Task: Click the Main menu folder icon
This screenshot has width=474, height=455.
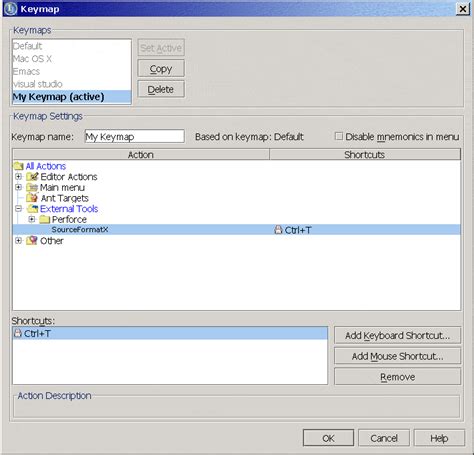Action: click(32, 187)
